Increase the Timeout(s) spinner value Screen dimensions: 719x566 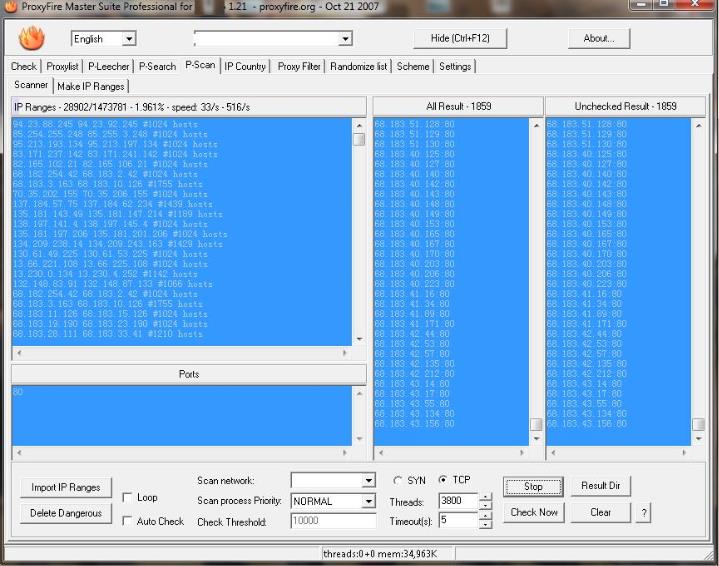click(485, 517)
